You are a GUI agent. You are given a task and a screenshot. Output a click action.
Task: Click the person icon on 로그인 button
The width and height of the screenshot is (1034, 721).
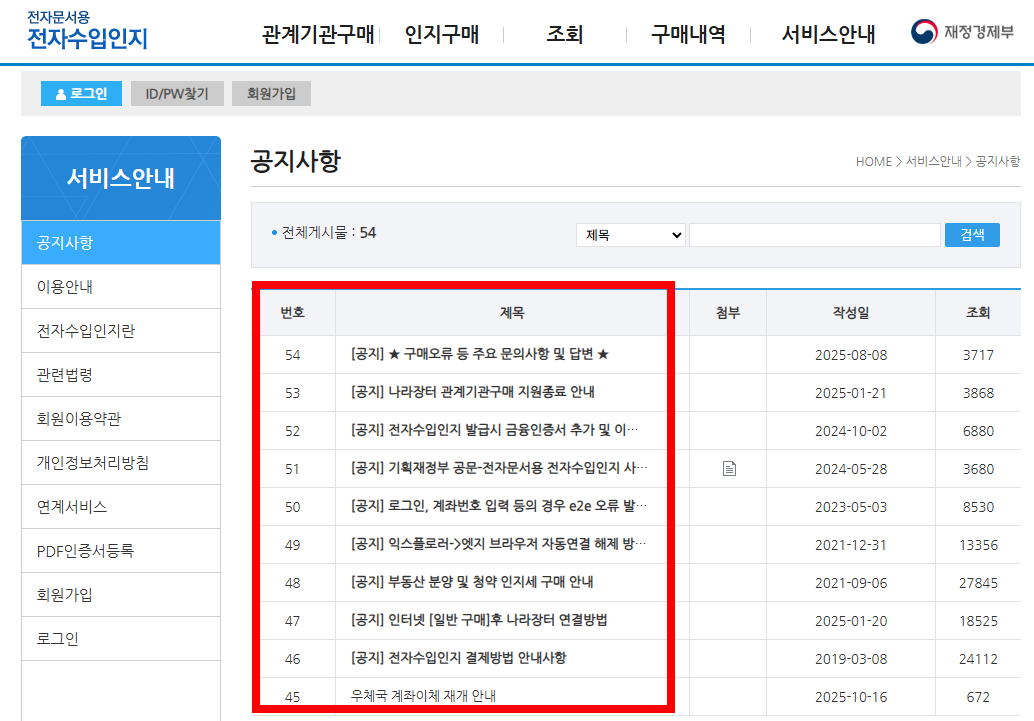(x=60, y=94)
